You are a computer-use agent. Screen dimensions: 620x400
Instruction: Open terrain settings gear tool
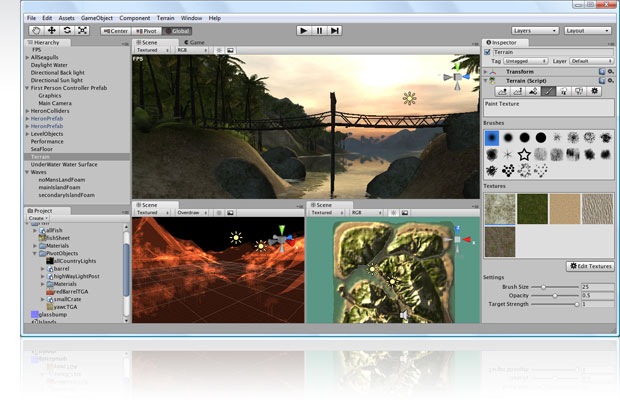coord(596,91)
